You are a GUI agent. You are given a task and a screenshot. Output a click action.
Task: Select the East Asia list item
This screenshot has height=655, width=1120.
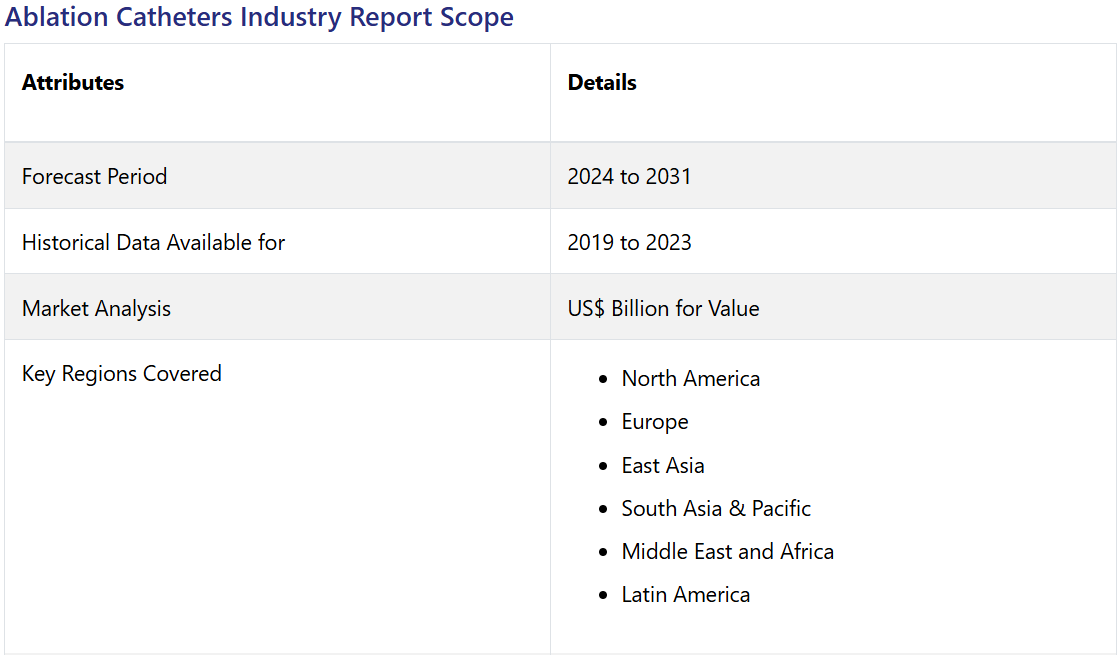pyautogui.click(x=662, y=466)
